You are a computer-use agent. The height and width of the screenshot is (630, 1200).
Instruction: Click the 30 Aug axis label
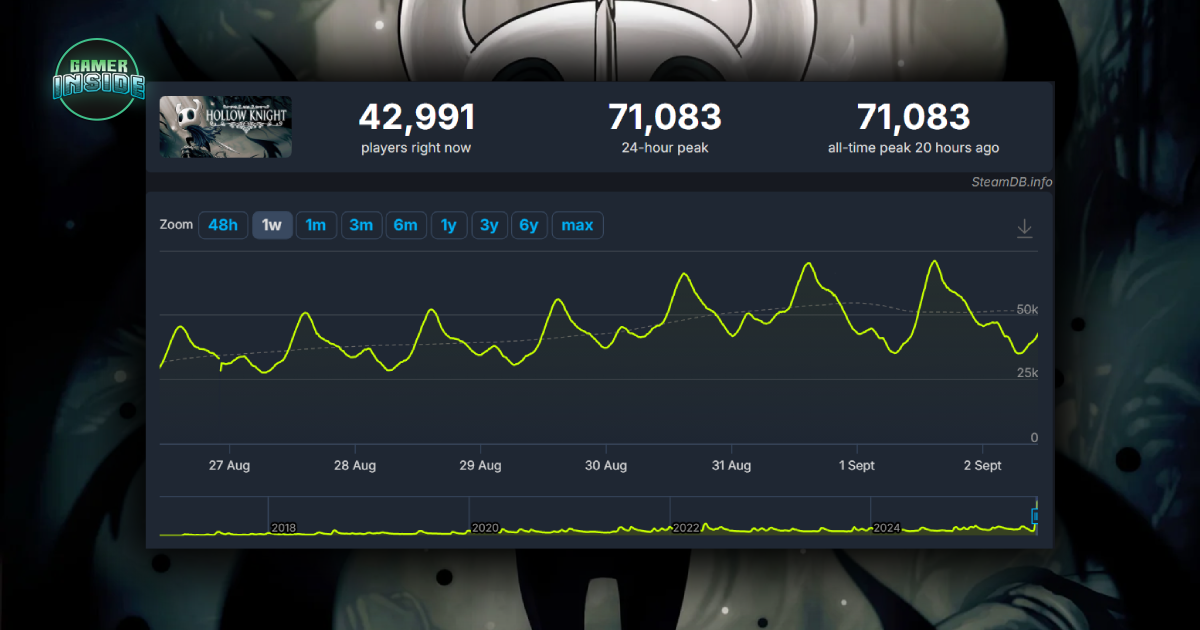(606, 466)
